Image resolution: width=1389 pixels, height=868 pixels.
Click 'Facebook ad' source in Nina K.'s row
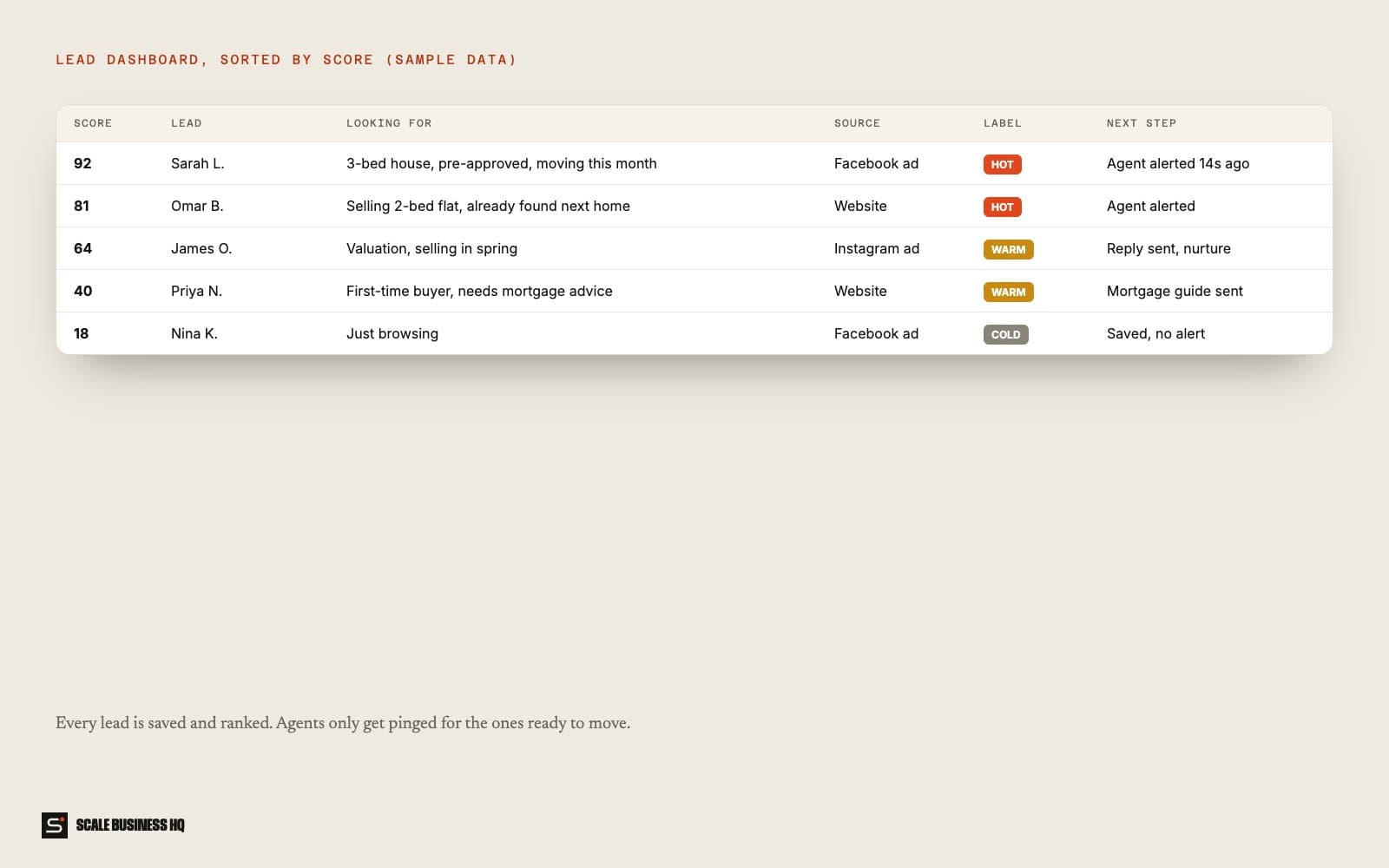point(876,333)
